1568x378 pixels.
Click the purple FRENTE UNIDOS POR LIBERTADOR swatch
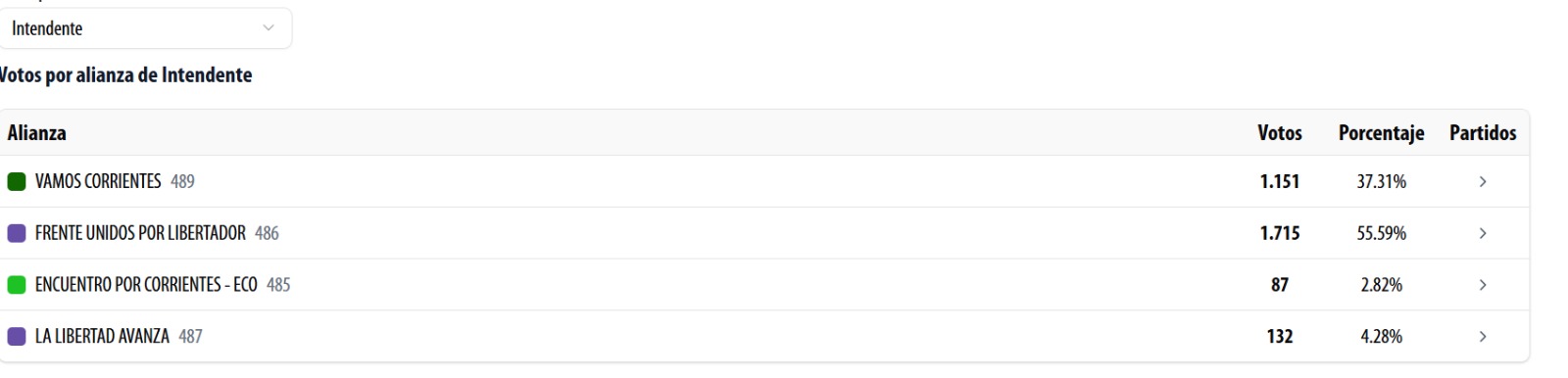[x=17, y=233]
